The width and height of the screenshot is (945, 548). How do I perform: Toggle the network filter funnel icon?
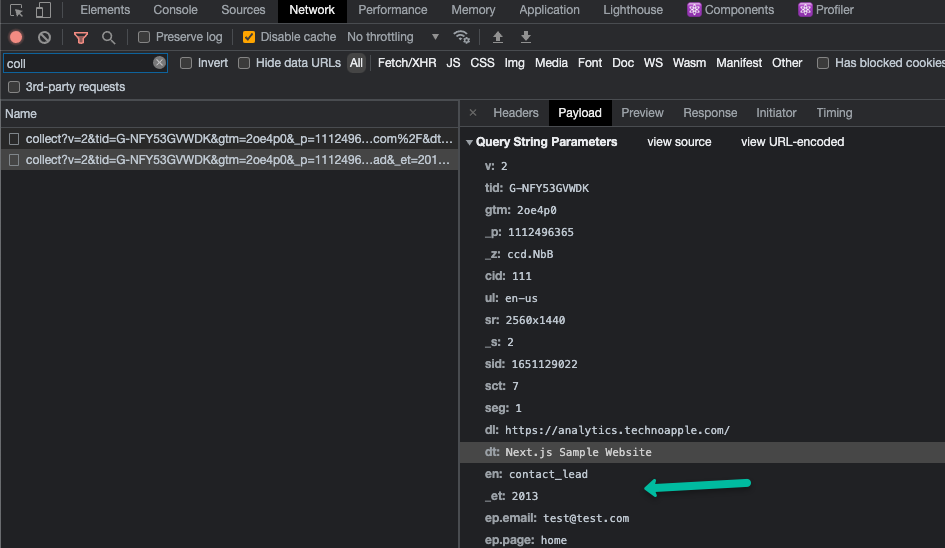click(x=81, y=37)
